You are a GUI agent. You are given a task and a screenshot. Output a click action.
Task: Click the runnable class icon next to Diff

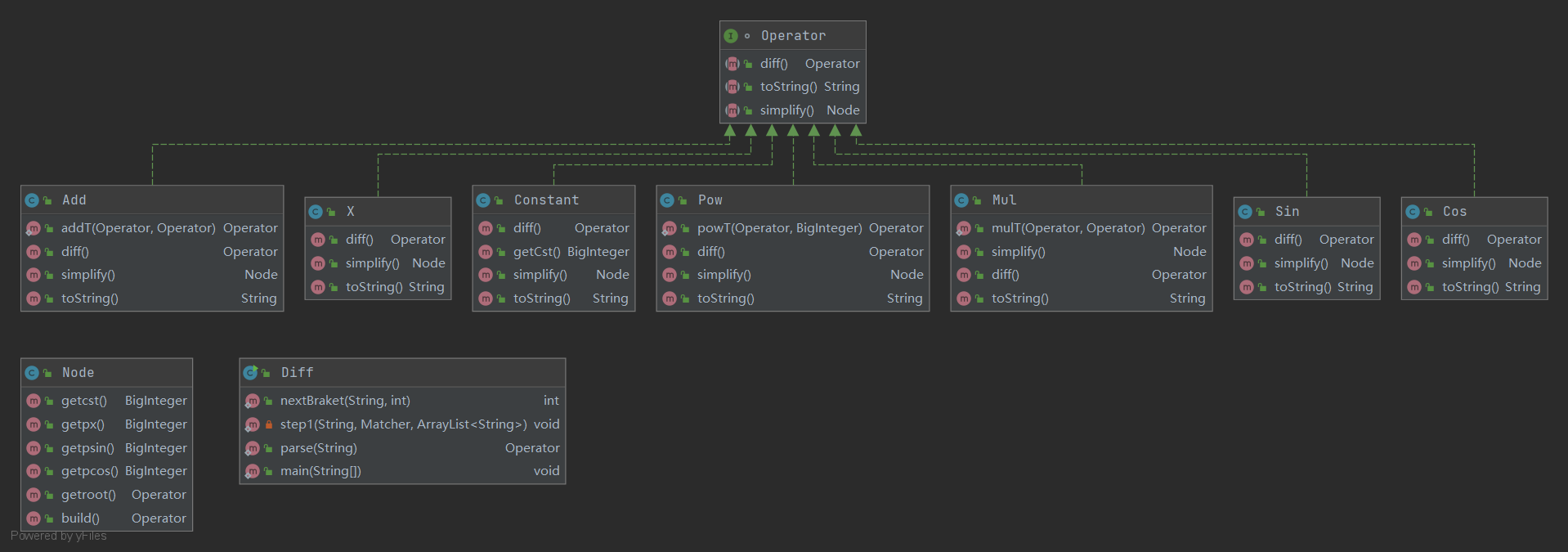tap(250, 373)
